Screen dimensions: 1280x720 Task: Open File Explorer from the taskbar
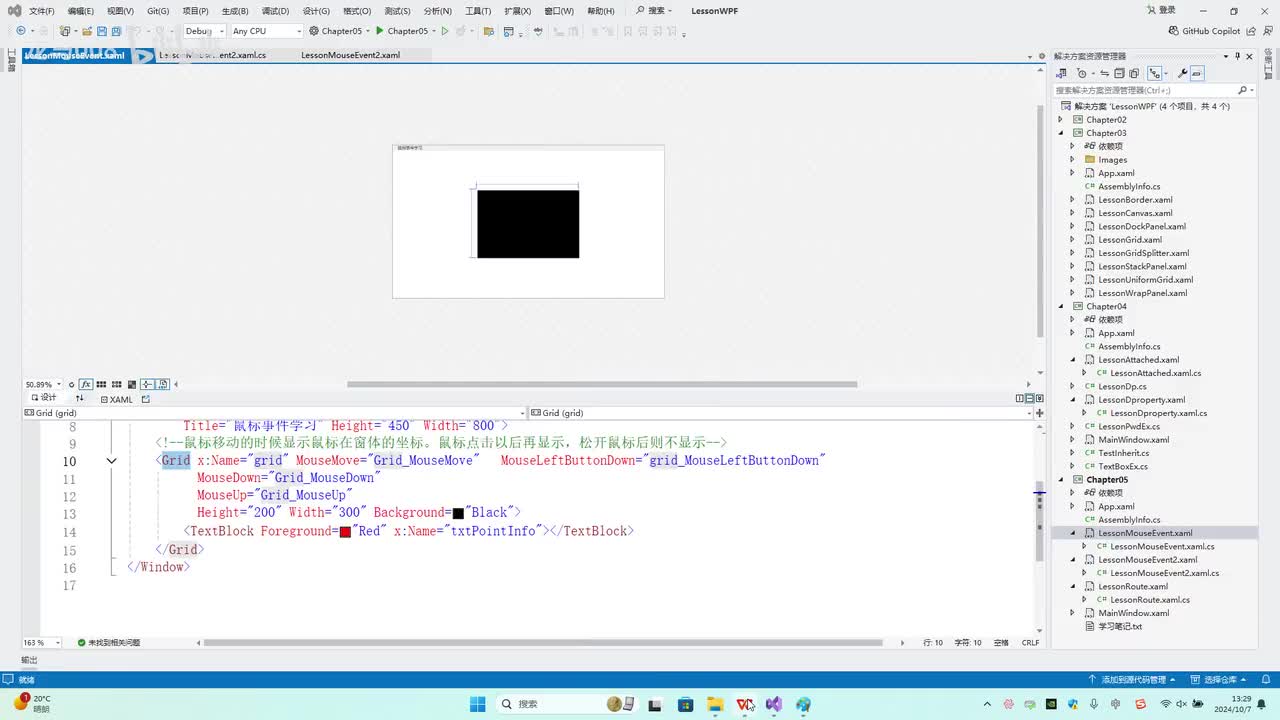click(x=715, y=704)
